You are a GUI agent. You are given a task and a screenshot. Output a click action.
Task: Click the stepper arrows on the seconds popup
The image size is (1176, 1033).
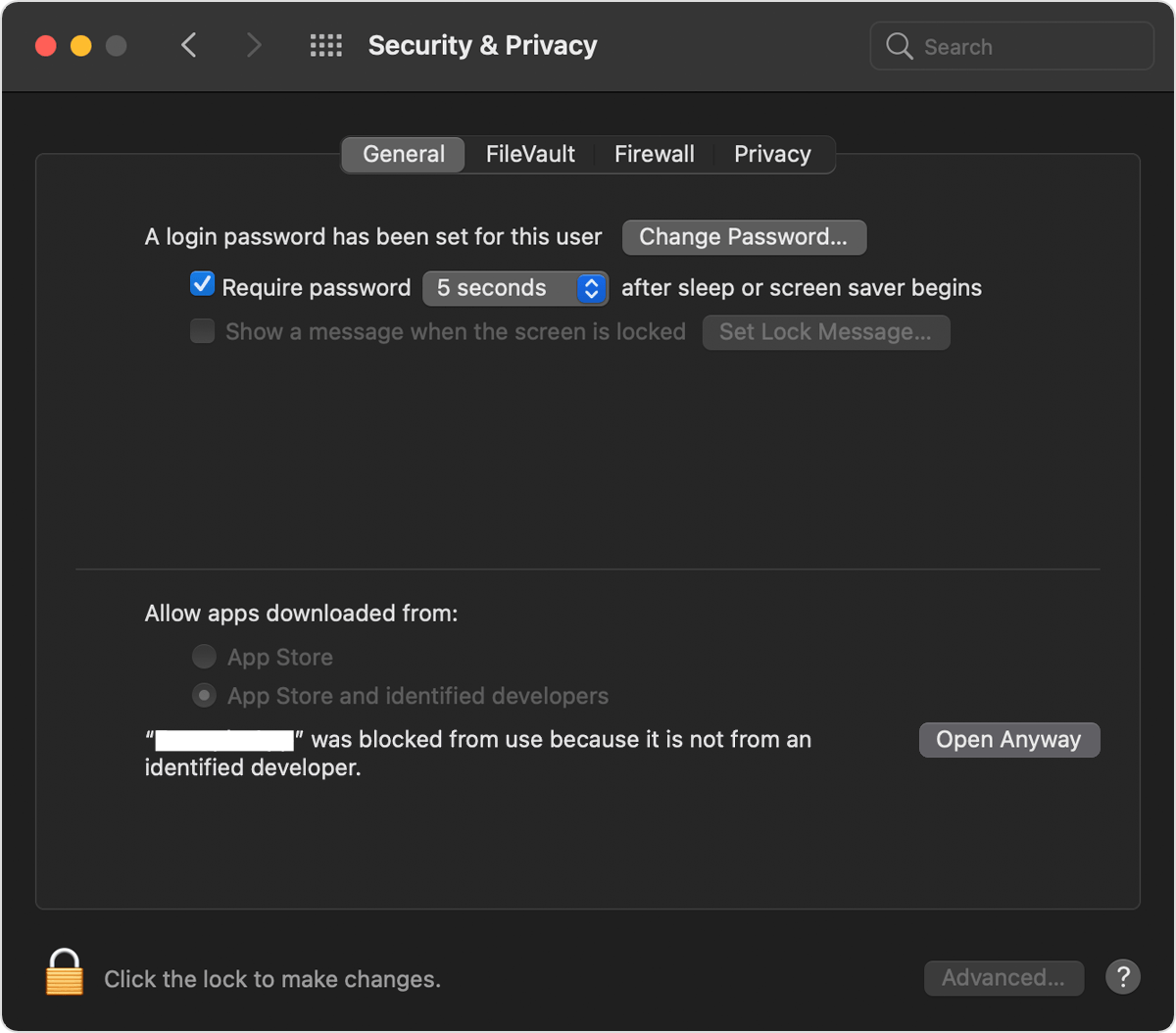pyautogui.click(x=590, y=288)
